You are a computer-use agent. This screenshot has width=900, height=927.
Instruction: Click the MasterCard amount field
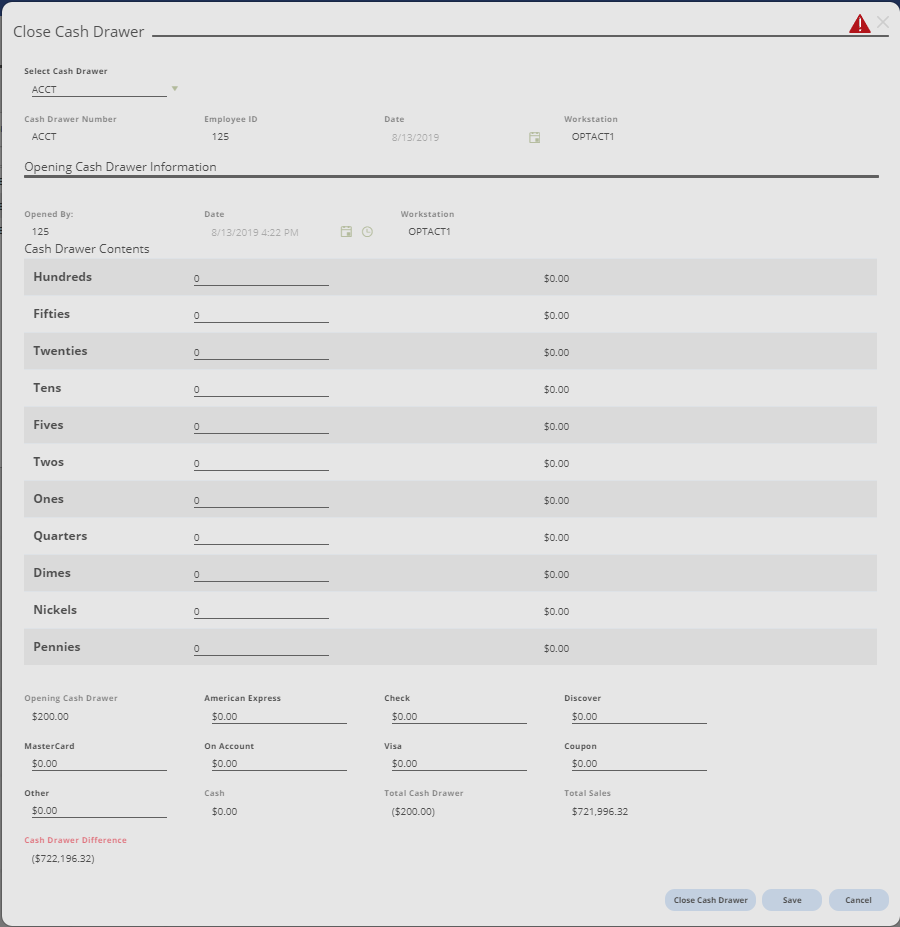click(99, 764)
